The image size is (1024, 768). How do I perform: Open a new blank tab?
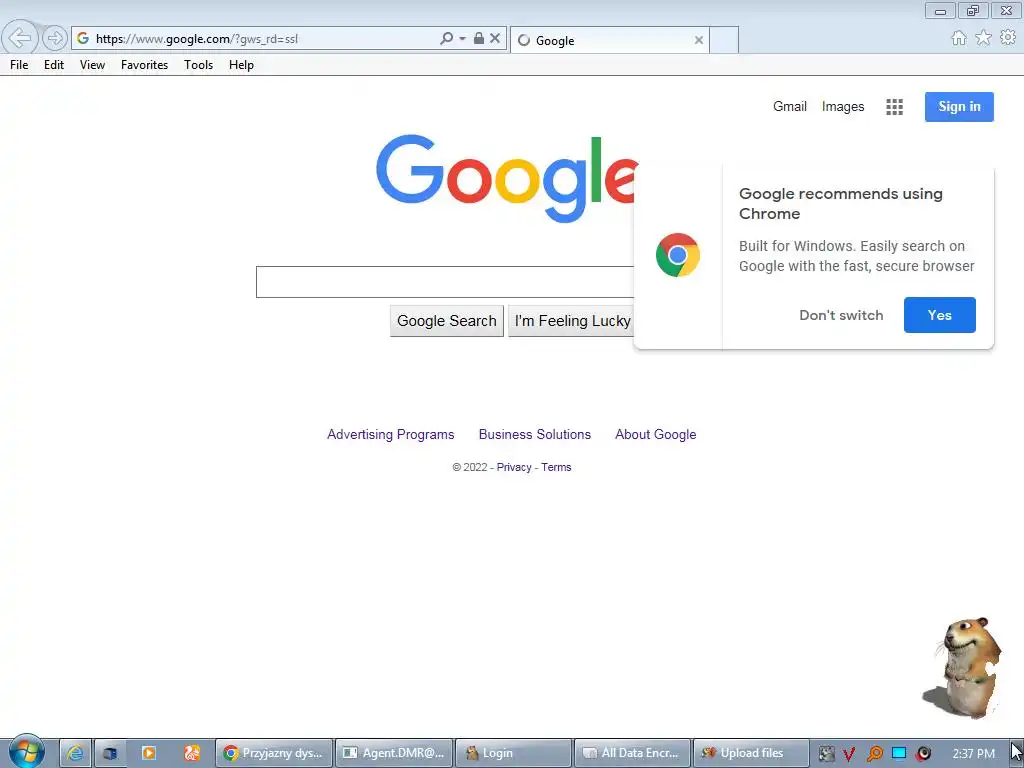coord(724,40)
